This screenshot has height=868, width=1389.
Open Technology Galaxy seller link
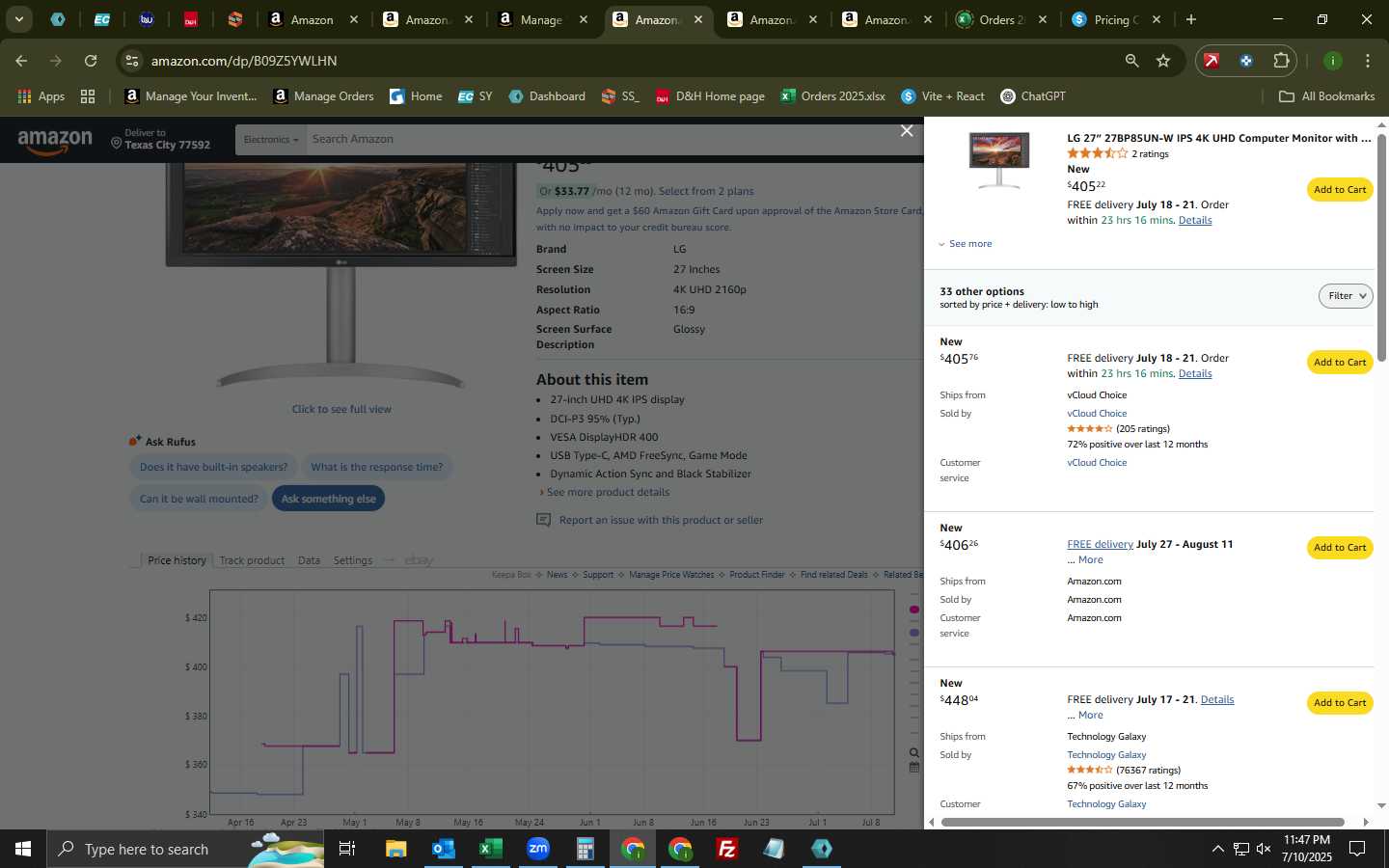[1106, 755]
